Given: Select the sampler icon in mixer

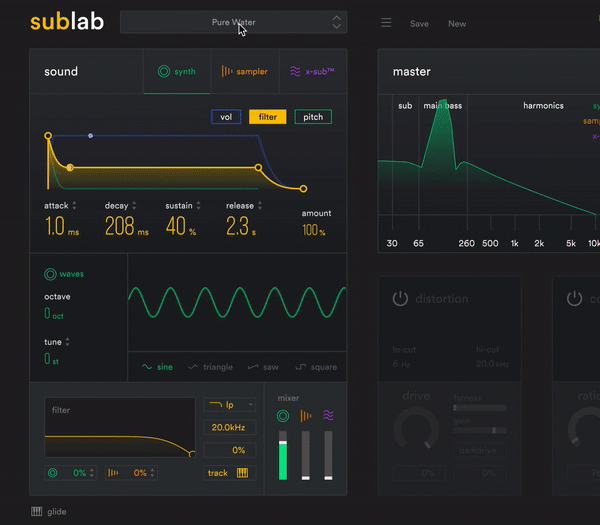Looking at the screenshot, I should tap(306, 416).
